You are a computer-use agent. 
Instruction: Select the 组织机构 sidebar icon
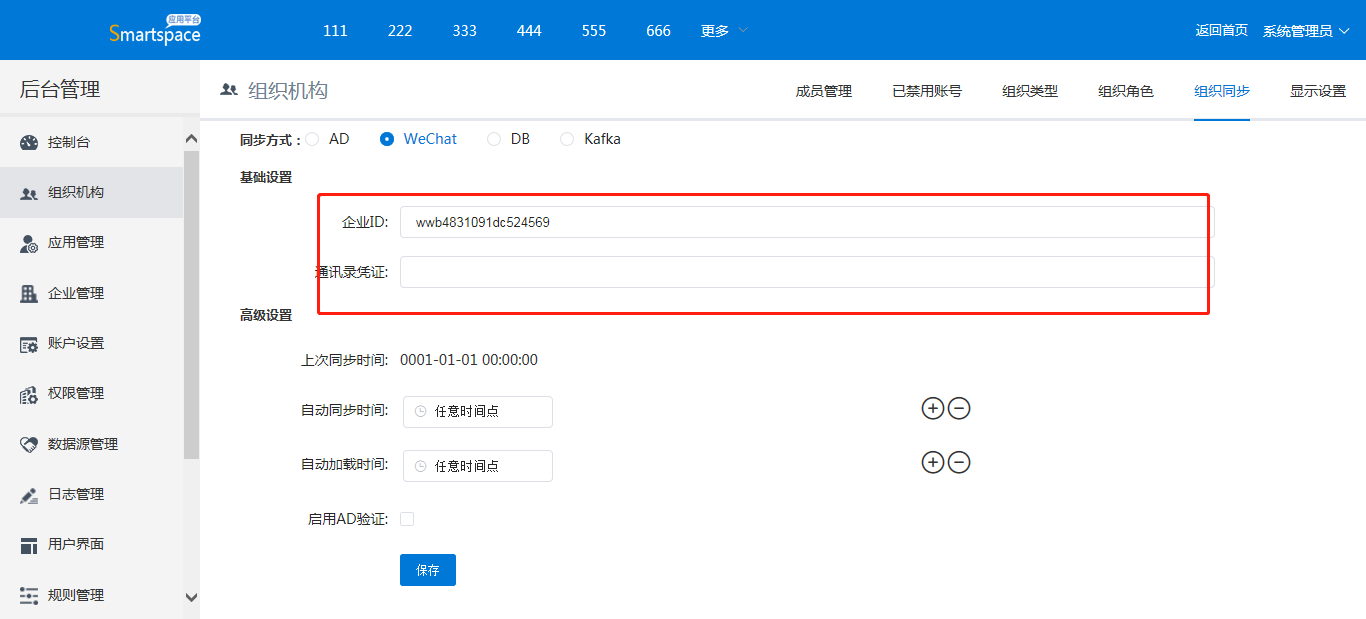[29, 193]
